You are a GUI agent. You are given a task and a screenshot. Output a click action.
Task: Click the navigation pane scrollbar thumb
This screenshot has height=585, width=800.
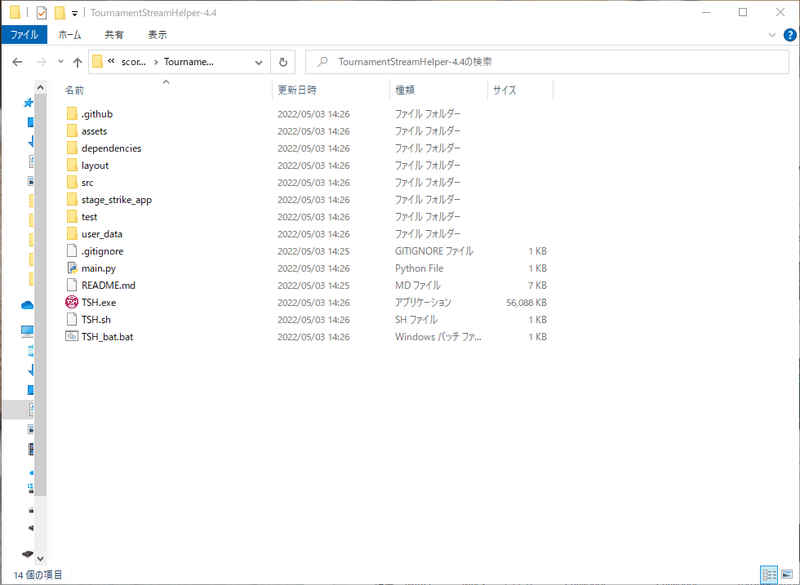[x=40, y=296]
